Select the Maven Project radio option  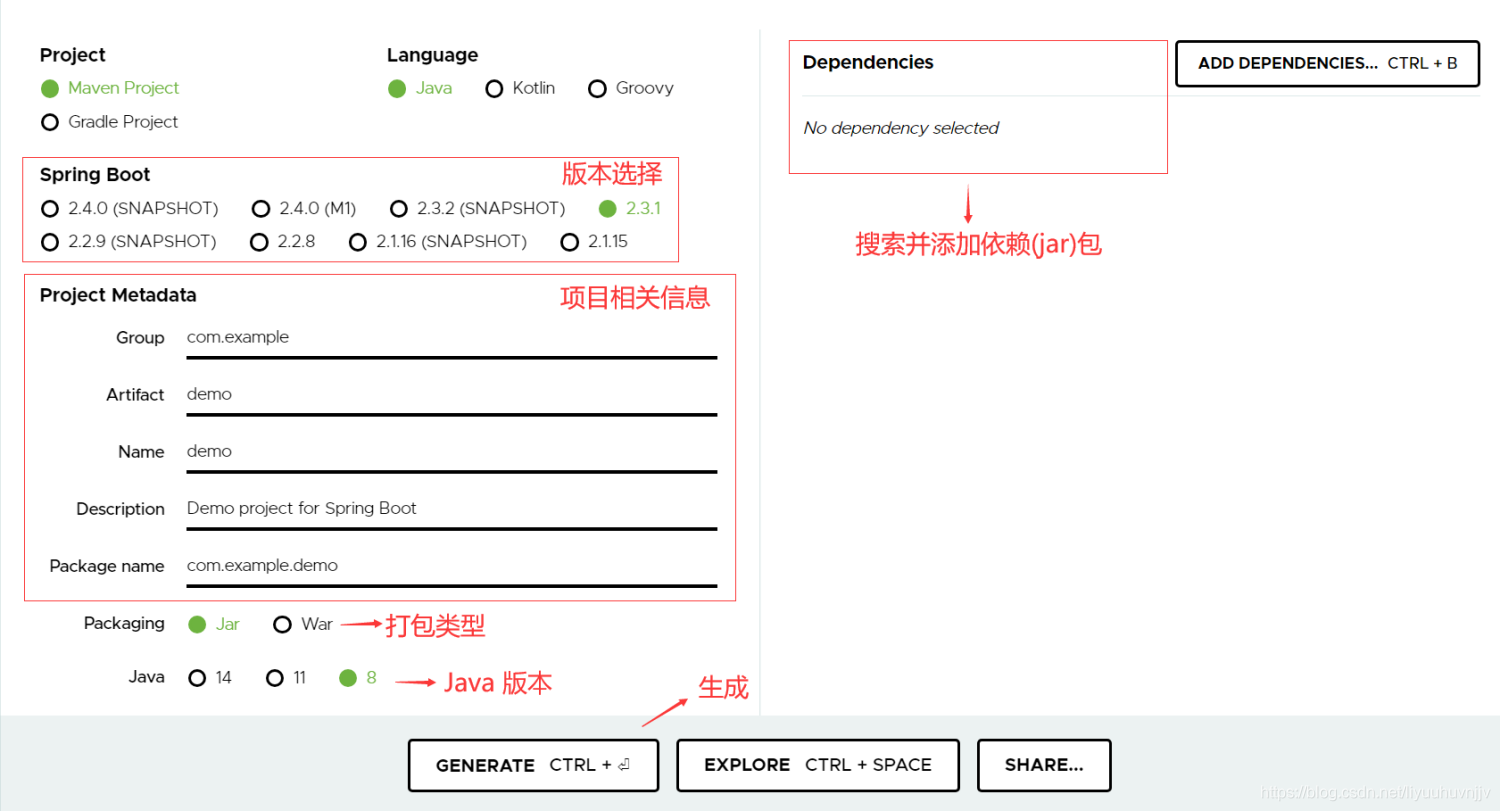pos(110,88)
